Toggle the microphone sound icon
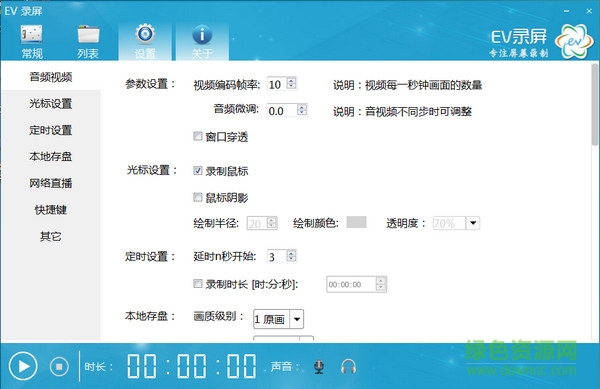600x389 pixels. 319,367
